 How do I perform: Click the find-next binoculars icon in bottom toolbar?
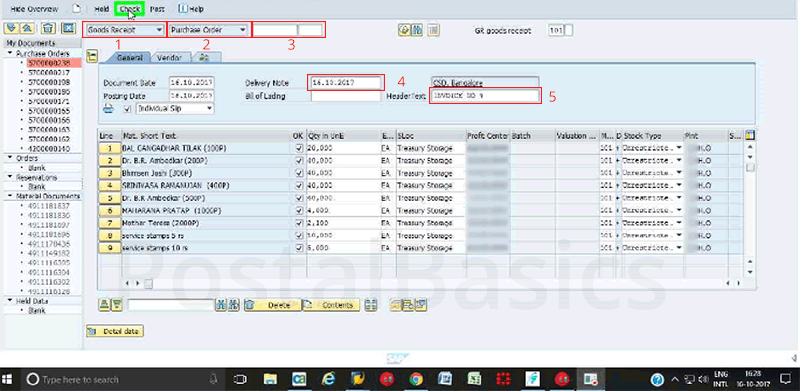234,305
